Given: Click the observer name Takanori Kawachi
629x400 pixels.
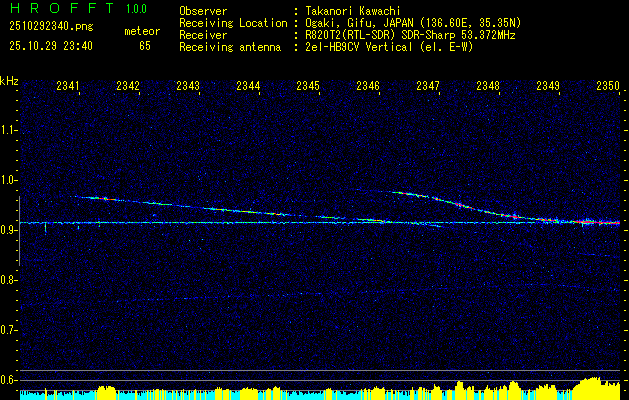Looking at the screenshot, I should pyautogui.click(x=353, y=11).
